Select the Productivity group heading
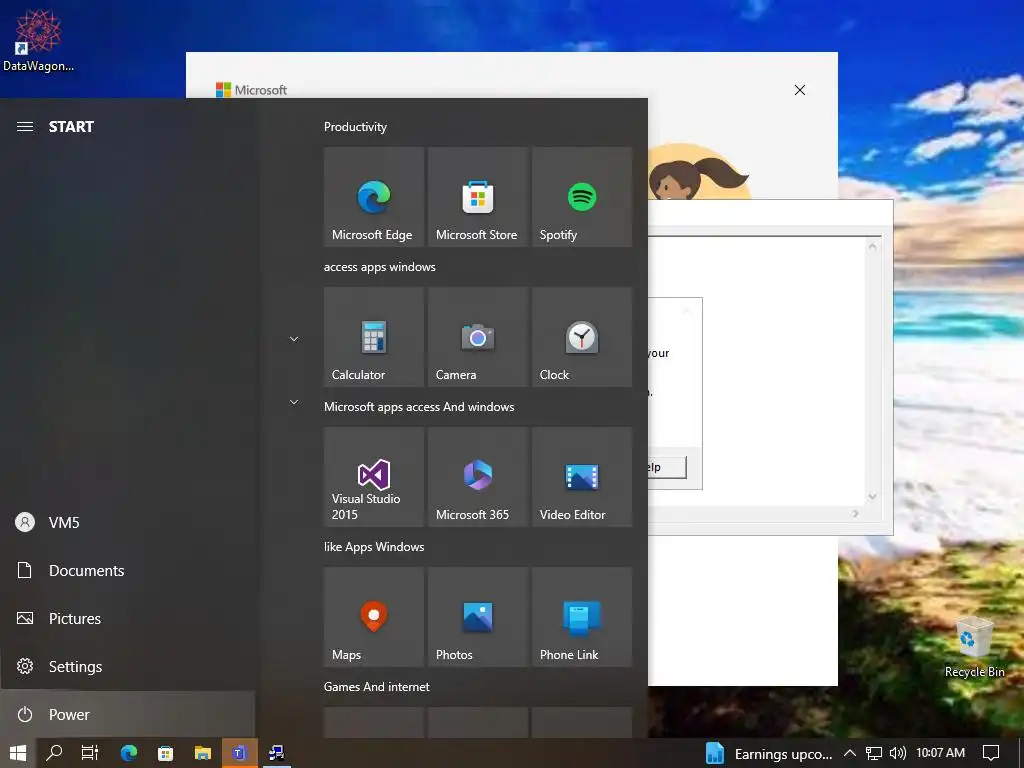This screenshot has height=768, width=1024. click(355, 127)
